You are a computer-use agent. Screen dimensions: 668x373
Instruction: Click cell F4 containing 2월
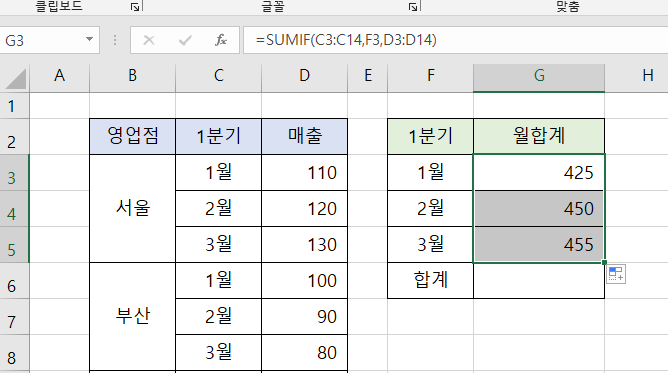pyautogui.click(x=431, y=209)
